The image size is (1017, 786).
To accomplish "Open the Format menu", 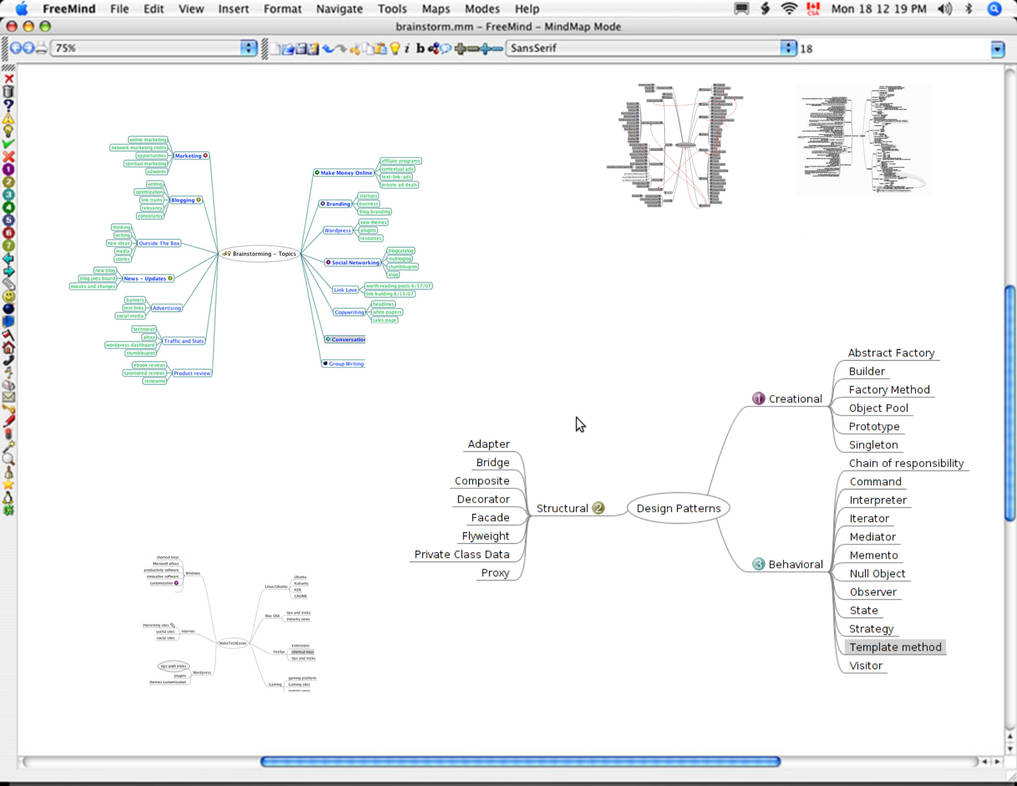I will coord(282,9).
